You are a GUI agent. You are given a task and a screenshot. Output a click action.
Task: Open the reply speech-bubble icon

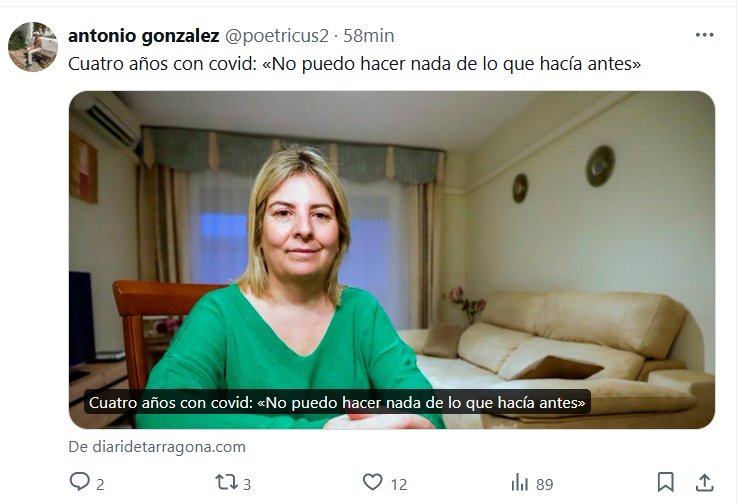click(79, 482)
